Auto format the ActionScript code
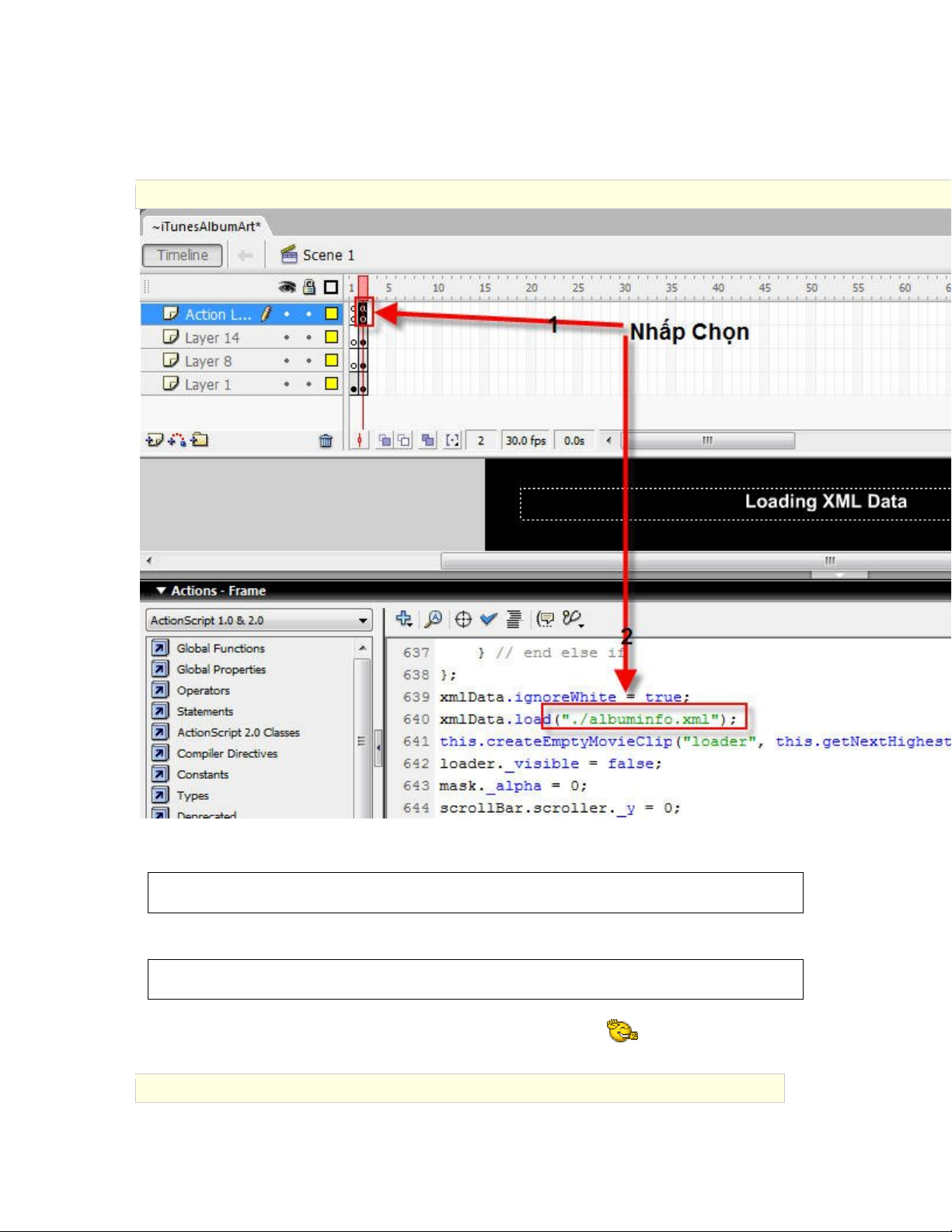The image size is (952, 1232). (514, 619)
